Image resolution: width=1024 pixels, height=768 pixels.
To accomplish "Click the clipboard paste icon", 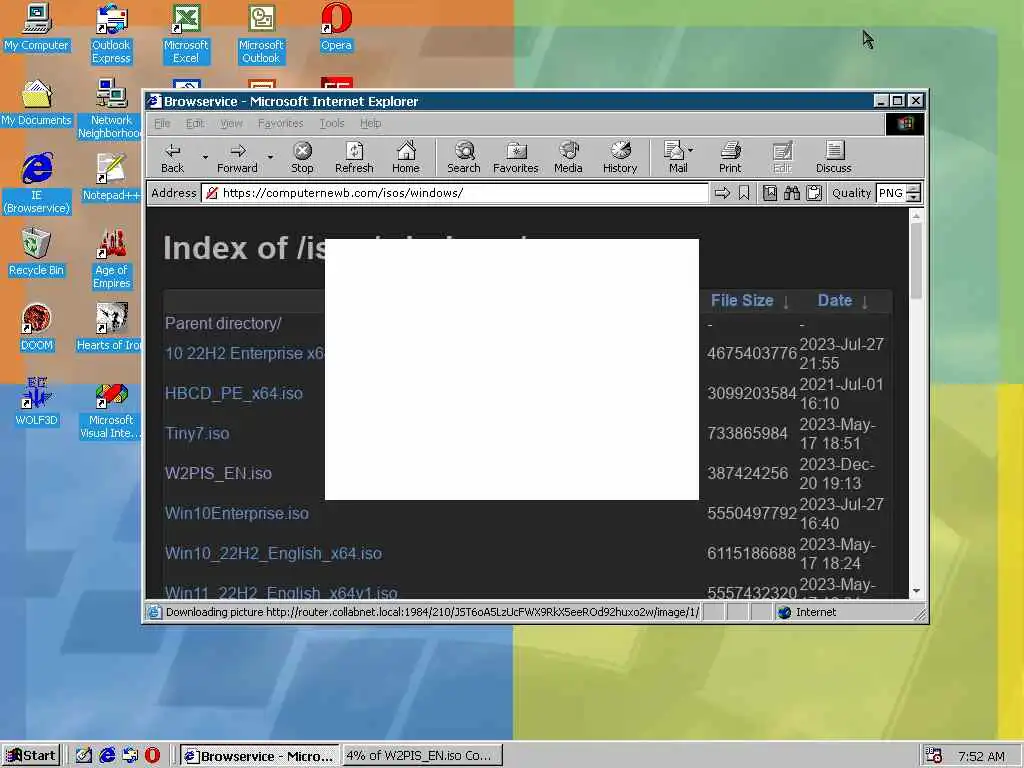I will 814,193.
